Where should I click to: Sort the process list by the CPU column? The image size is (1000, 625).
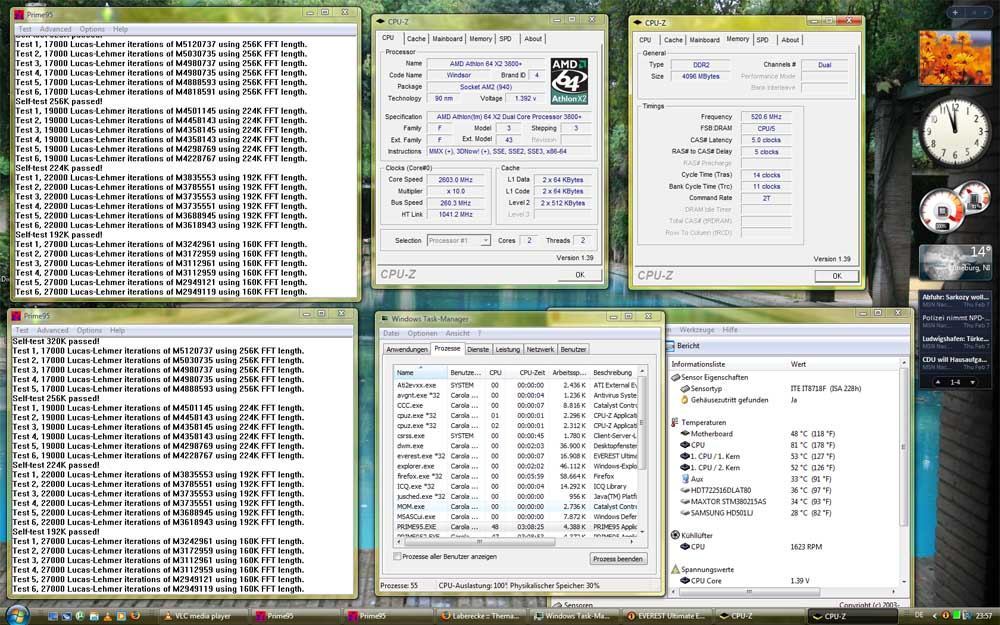click(496, 372)
